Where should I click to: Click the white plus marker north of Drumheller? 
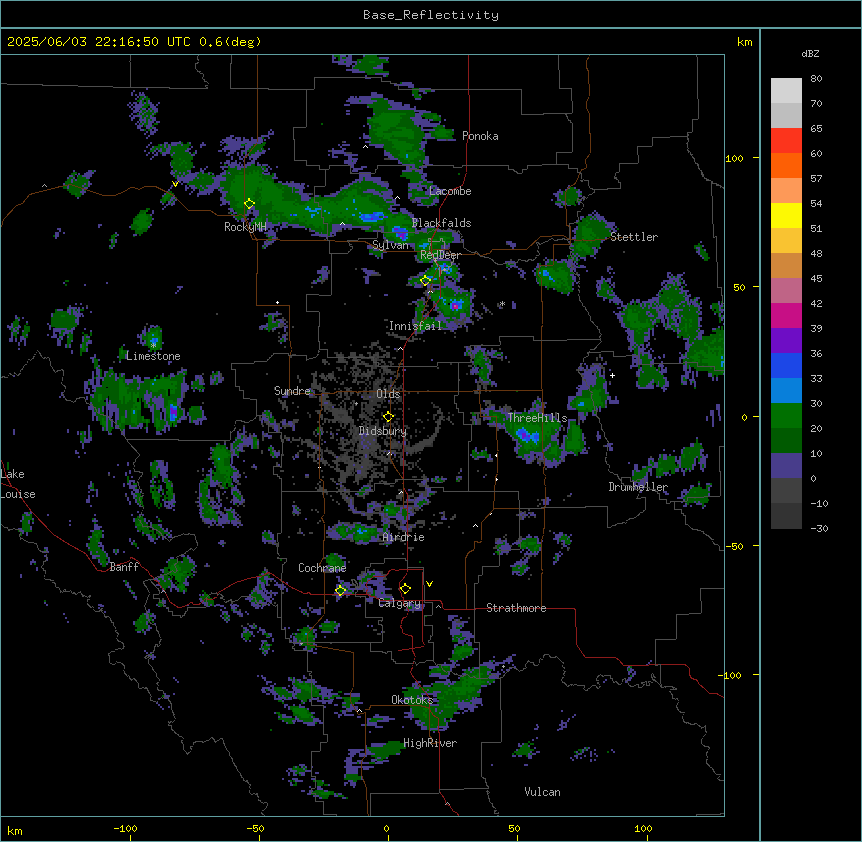(x=612, y=375)
